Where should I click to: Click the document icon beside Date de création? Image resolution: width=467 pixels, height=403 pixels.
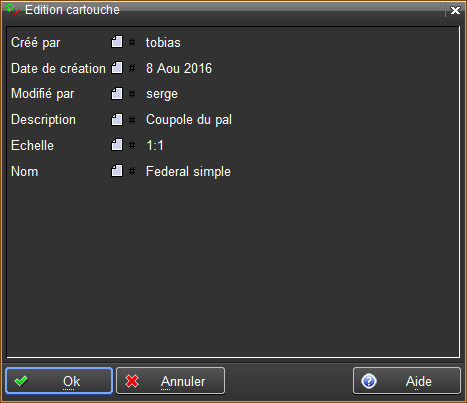117,68
